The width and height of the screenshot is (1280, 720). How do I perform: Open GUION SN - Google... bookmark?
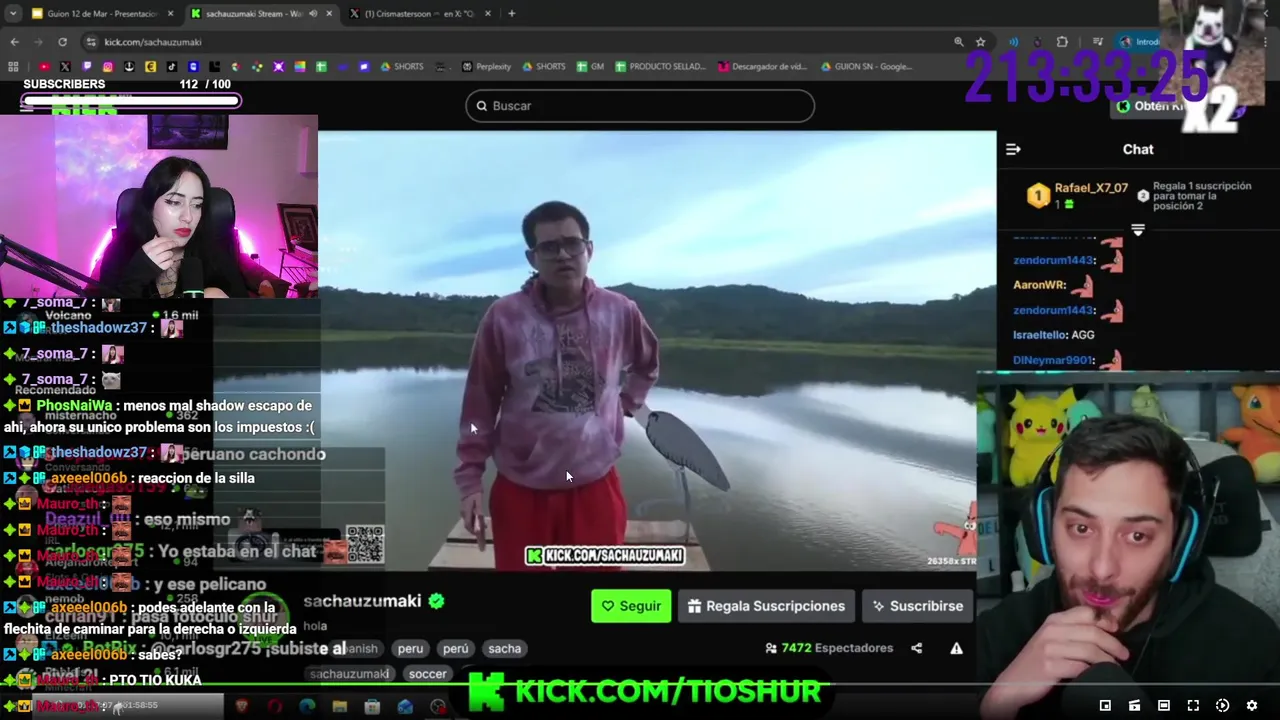(x=866, y=67)
